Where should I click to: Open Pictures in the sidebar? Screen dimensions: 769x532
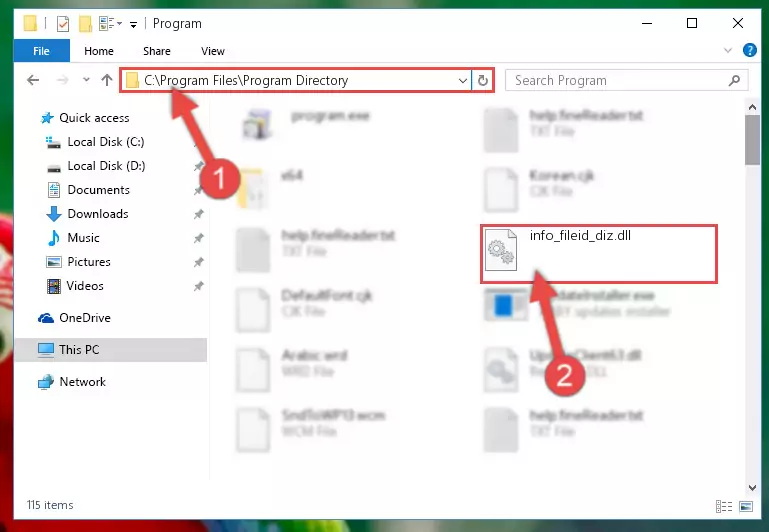(x=89, y=262)
